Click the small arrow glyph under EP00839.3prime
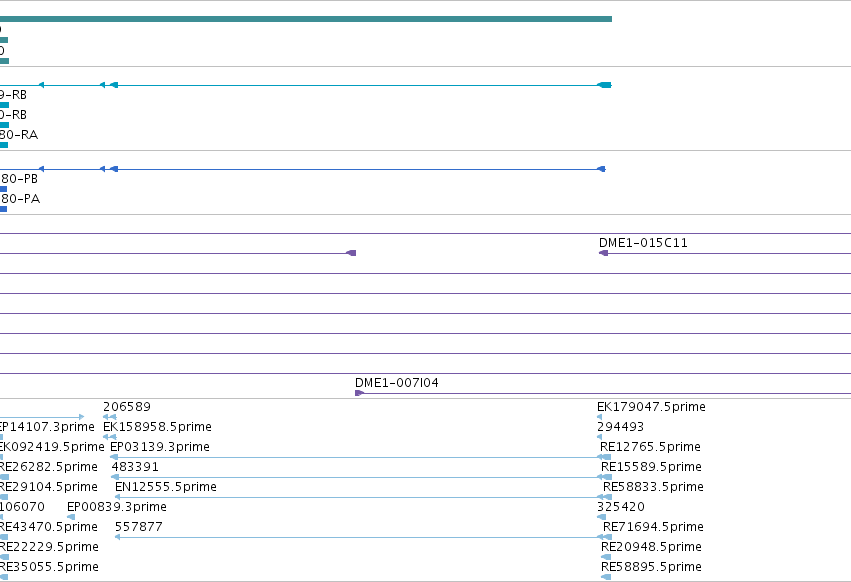The width and height of the screenshot is (851, 582). [x=71, y=517]
